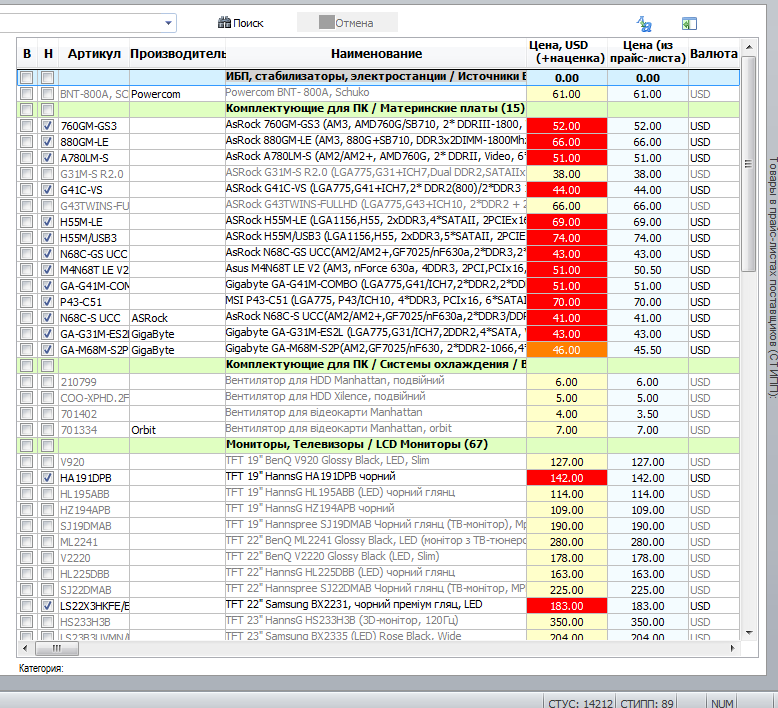Click the vertical scrollbar thumb
Viewport: 778px width, 708px height.
pos(749,164)
